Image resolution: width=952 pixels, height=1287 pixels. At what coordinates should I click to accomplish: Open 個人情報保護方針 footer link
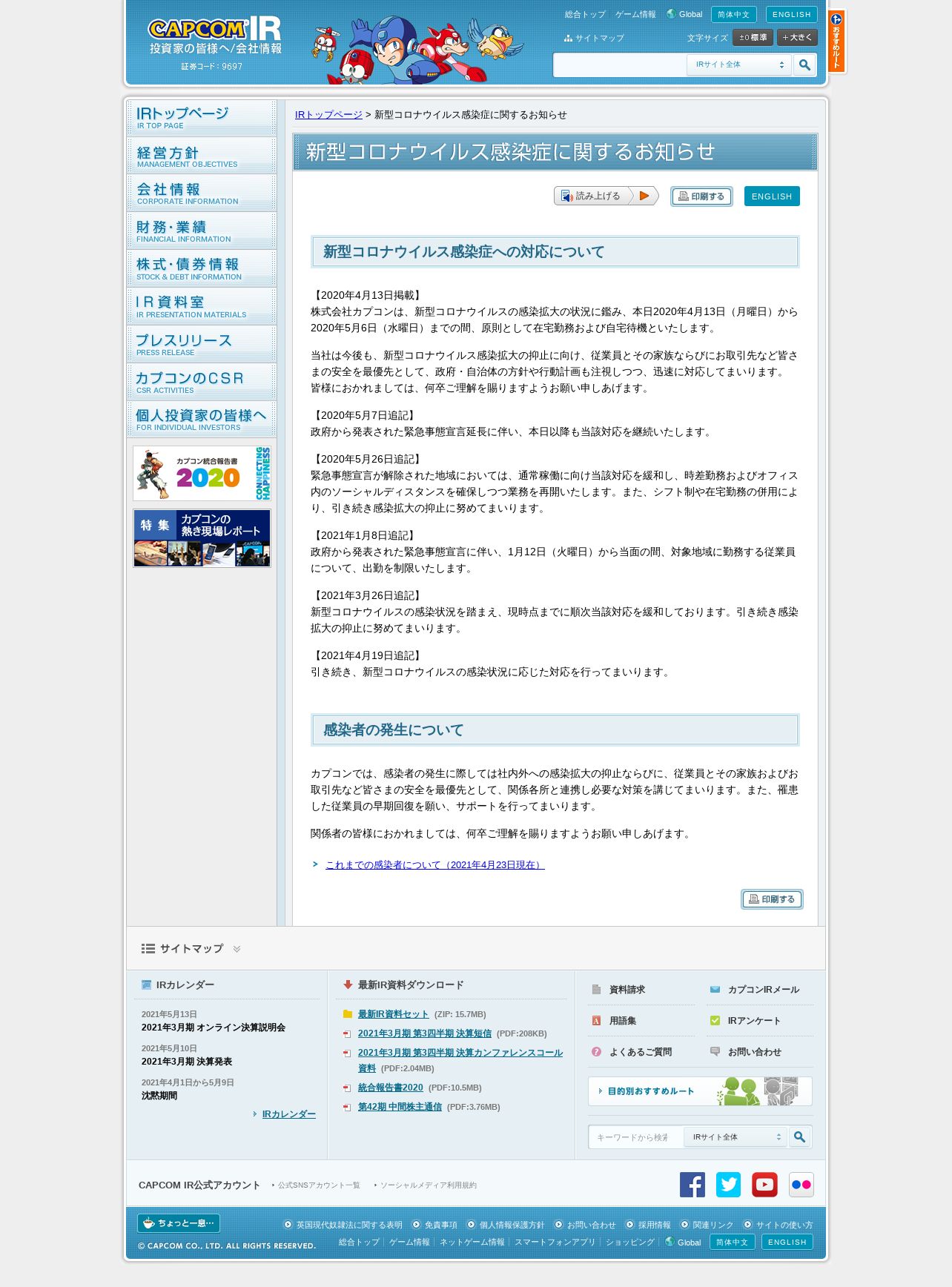tap(512, 1225)
